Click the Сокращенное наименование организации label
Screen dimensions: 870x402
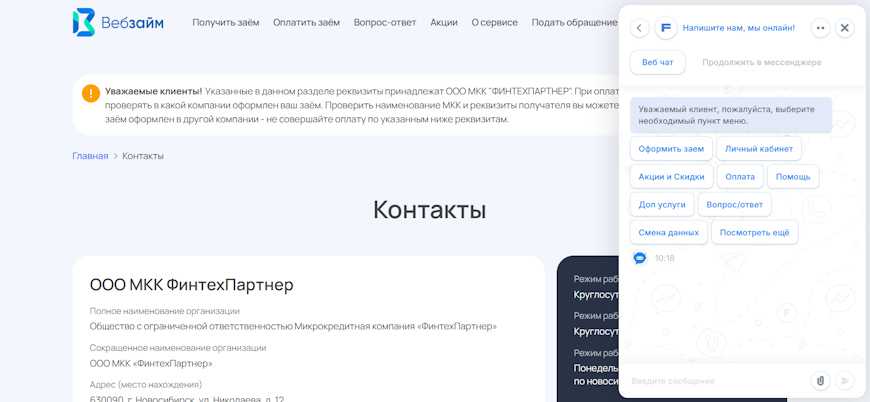pos(178,348)
